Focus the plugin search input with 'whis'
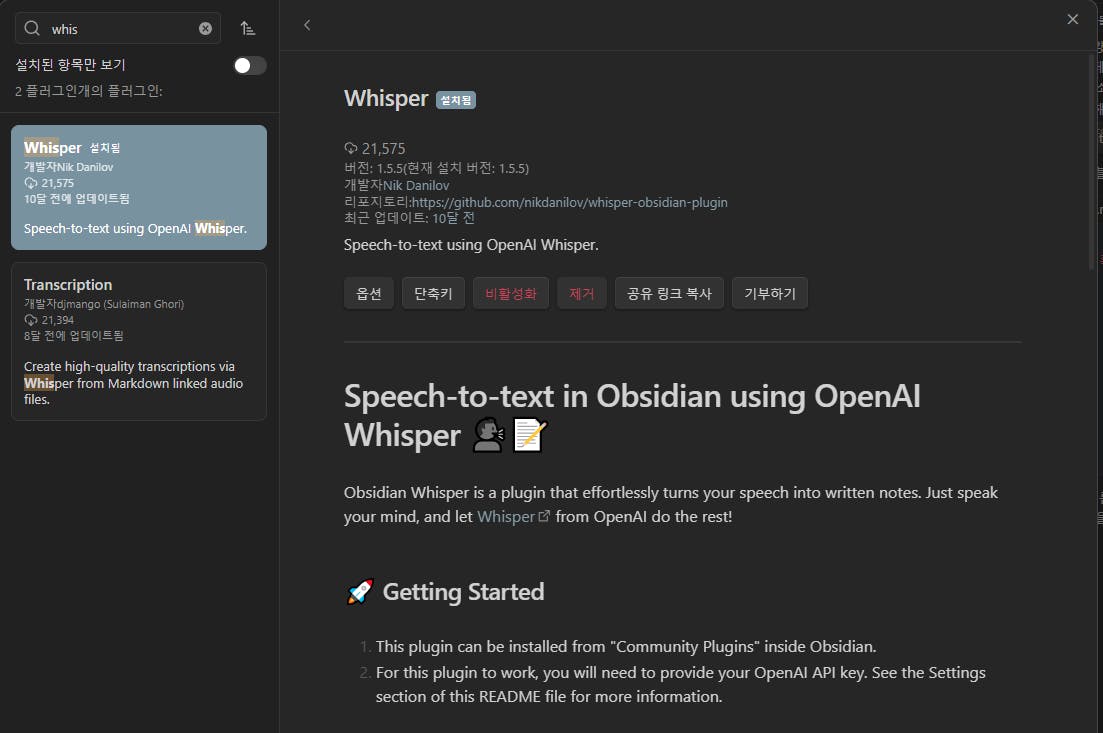This screenshot has width=1103, height=733. tap(118, 29)
